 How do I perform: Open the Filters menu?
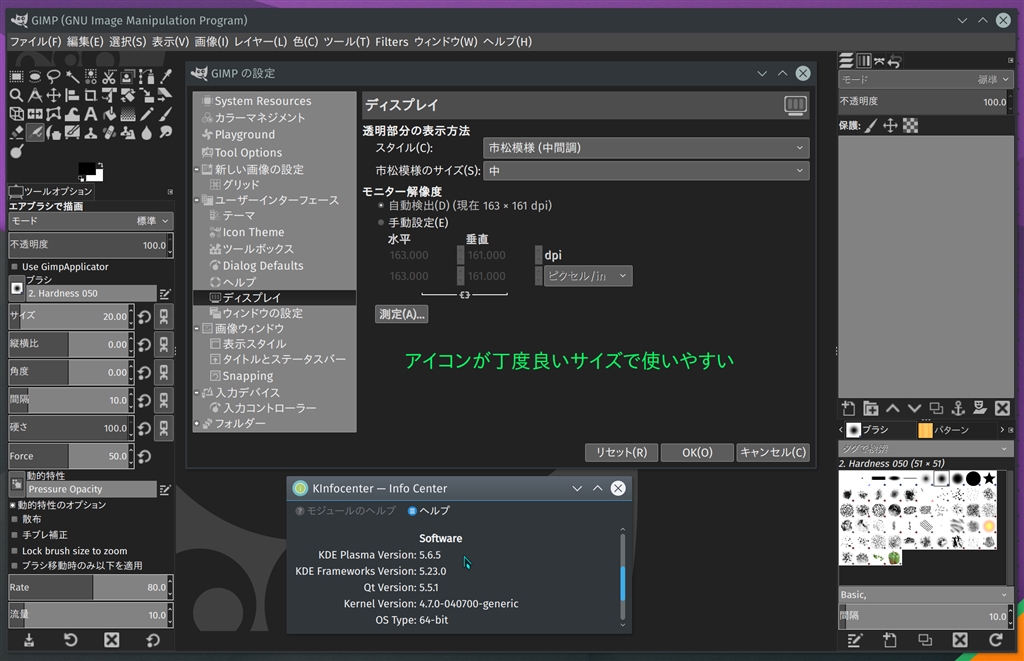pyautogui.click(x=392, y=42)
